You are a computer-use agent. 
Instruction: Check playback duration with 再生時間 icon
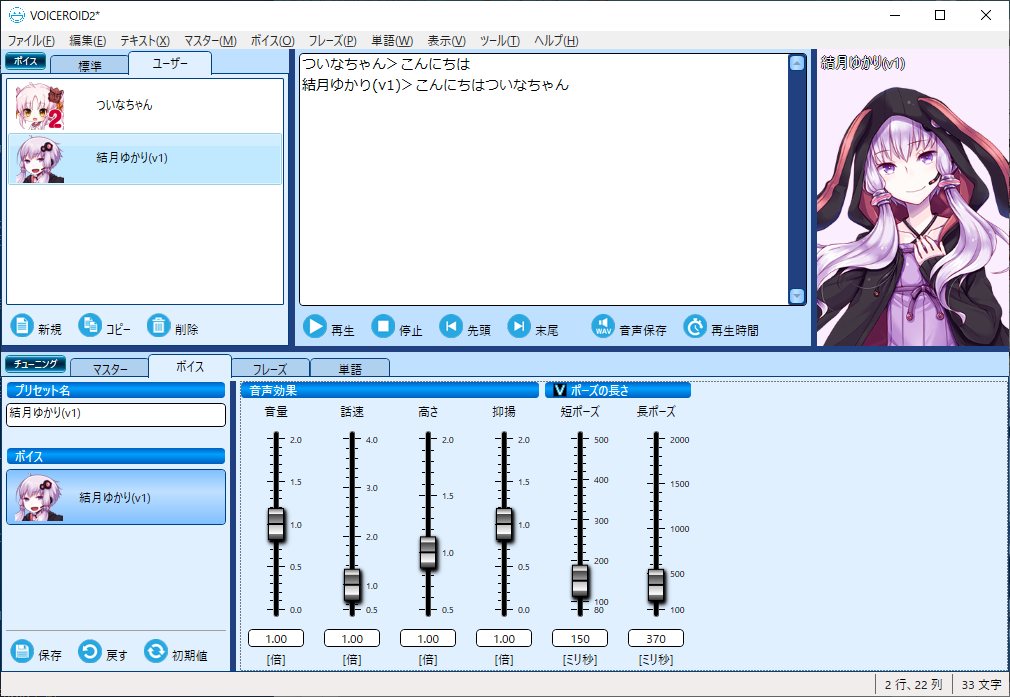pos(695,327)
